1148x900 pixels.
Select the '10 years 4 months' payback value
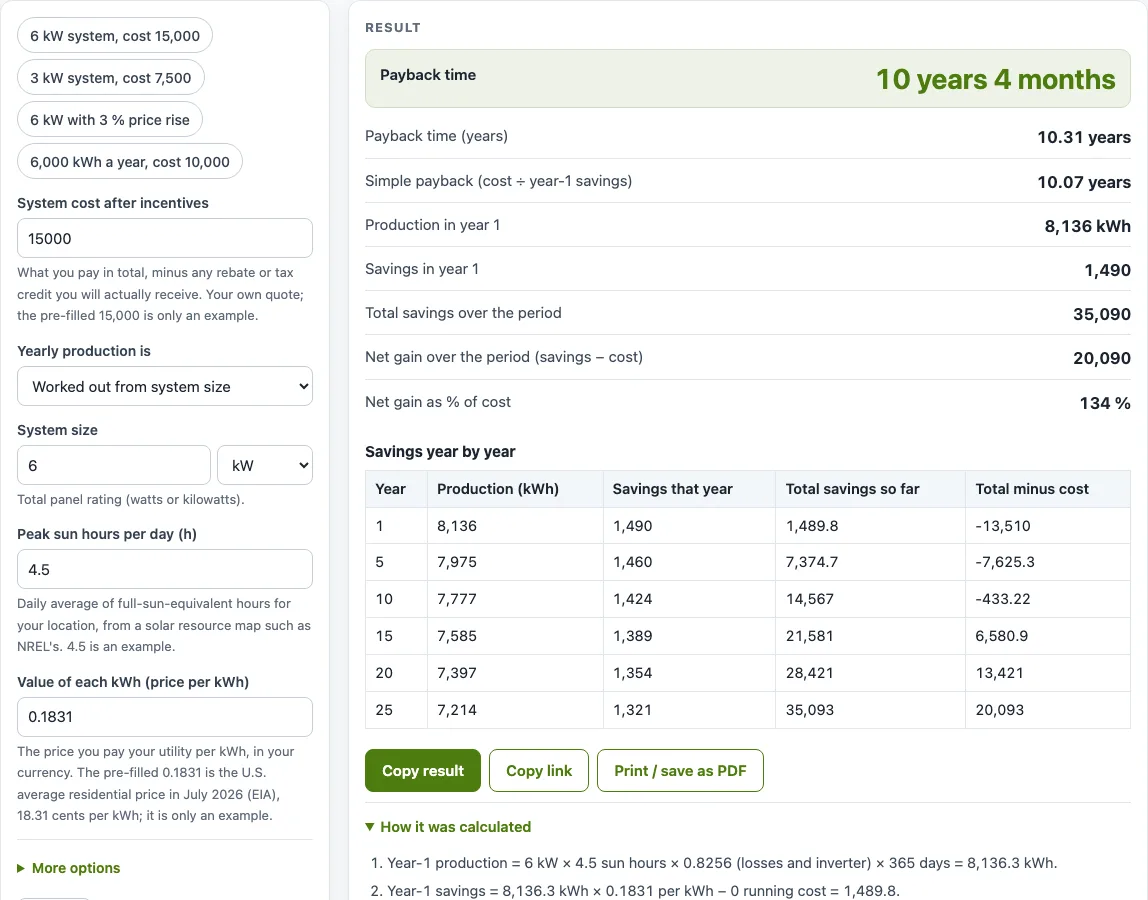coord(996,79)
